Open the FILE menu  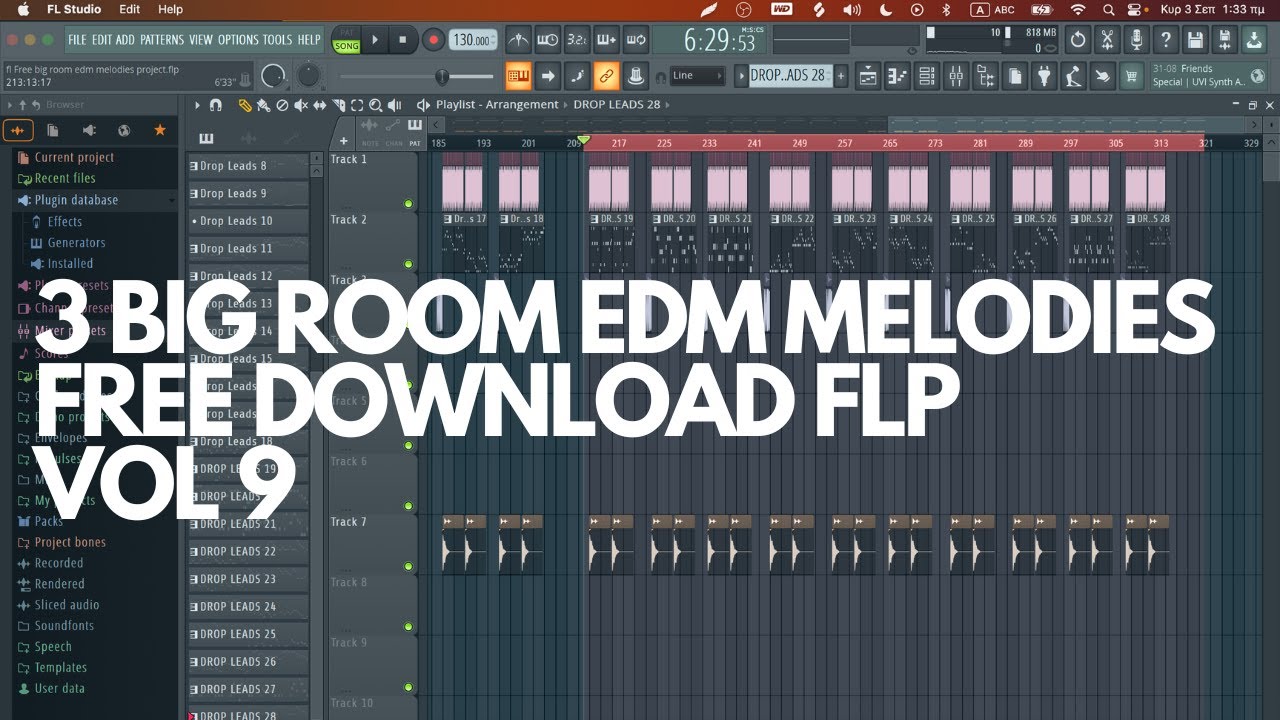tap(78, 40)
